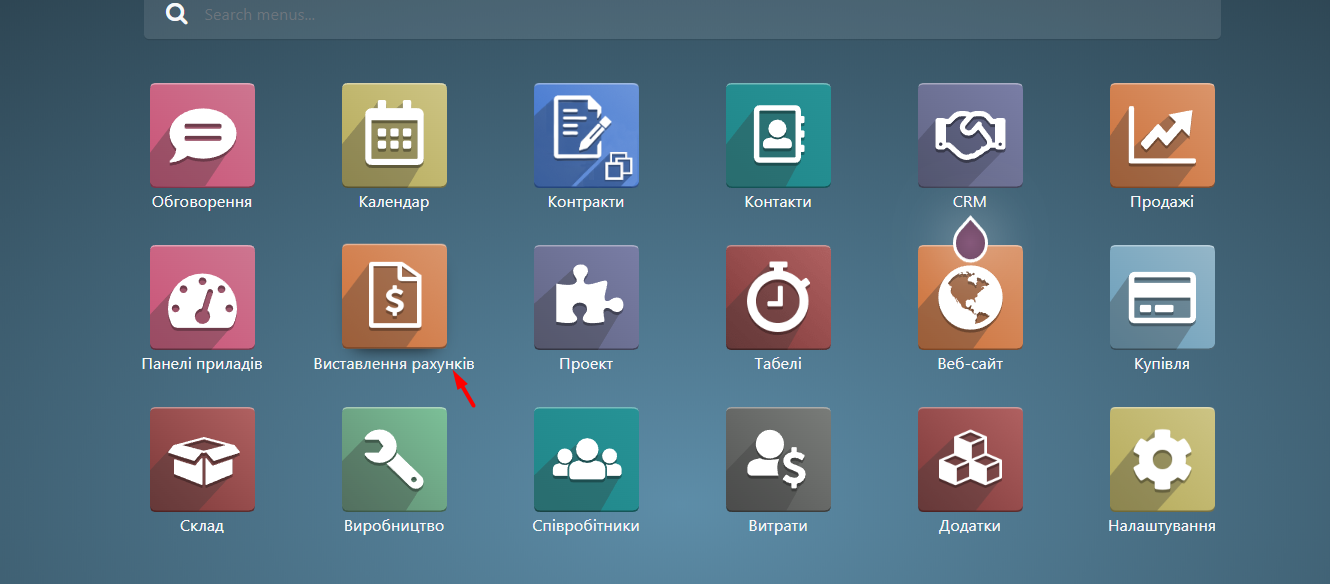Launch the Співробітники employees icon
The width and height of the screenshot is (1330, 584).
coord(586,459)
